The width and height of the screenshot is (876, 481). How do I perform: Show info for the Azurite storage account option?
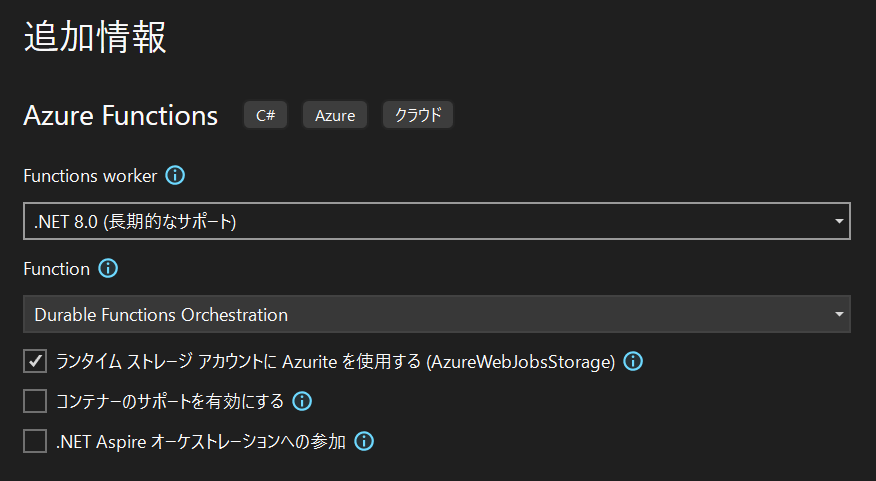[633, 361]
